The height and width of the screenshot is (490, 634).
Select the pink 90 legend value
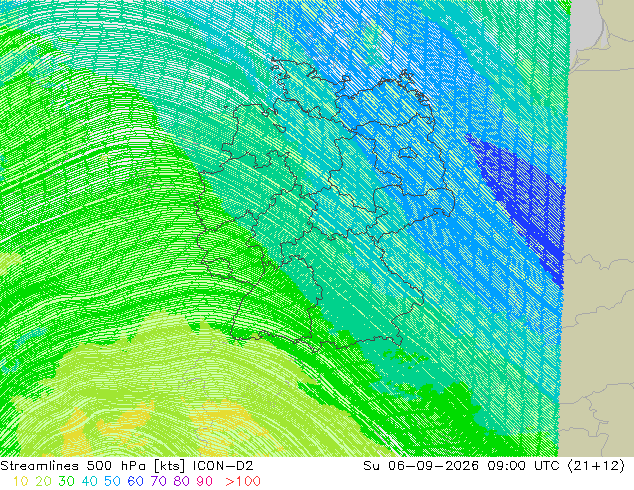click(205, 481)
